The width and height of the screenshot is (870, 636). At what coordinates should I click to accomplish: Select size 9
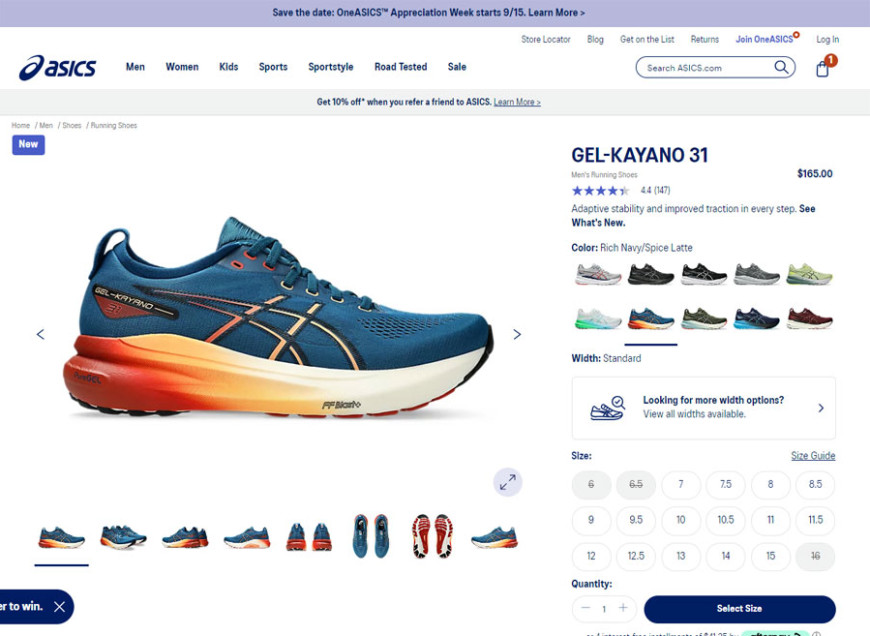point(591,520)
